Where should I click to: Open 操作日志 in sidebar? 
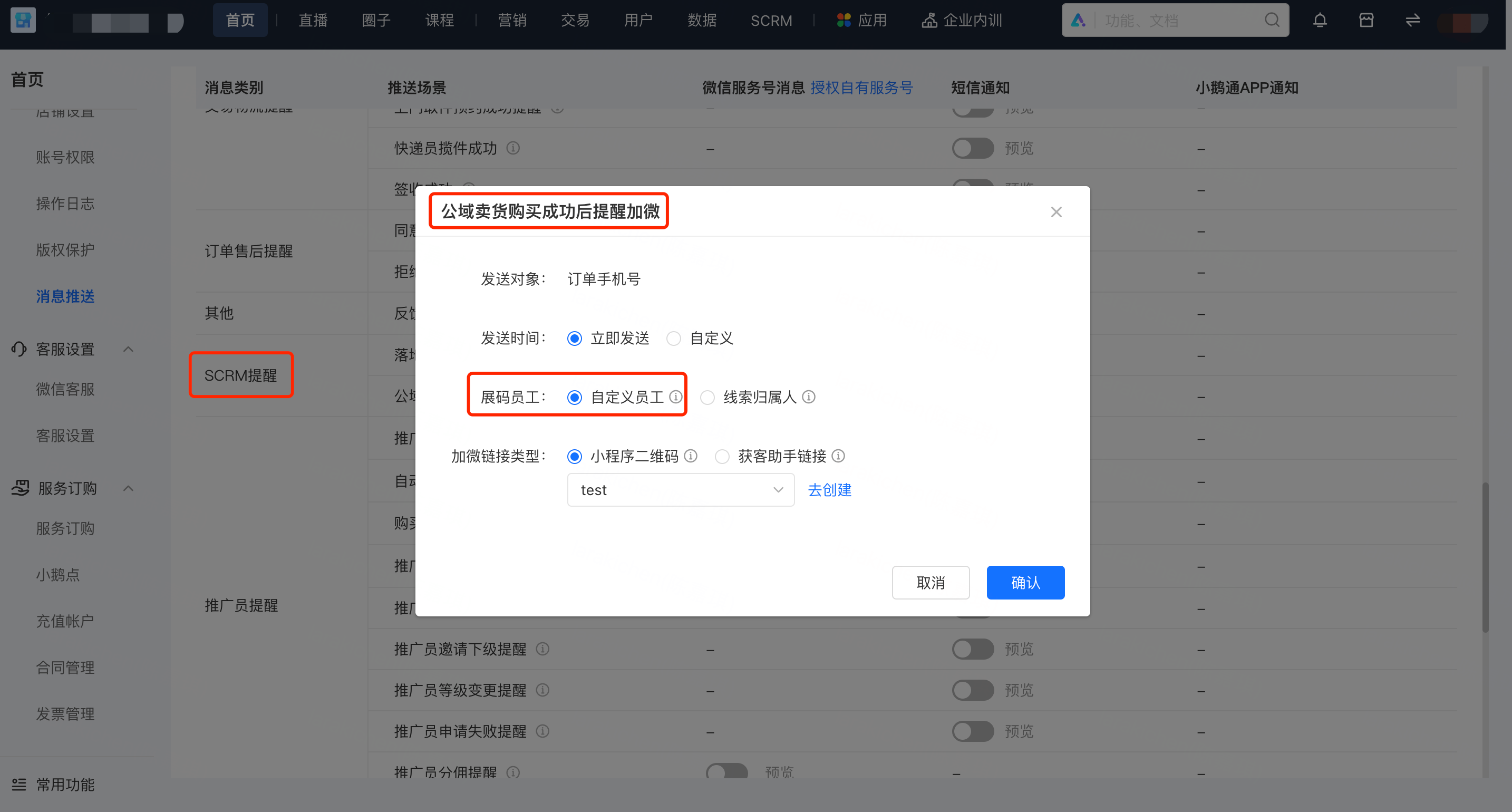coord(65,203)
